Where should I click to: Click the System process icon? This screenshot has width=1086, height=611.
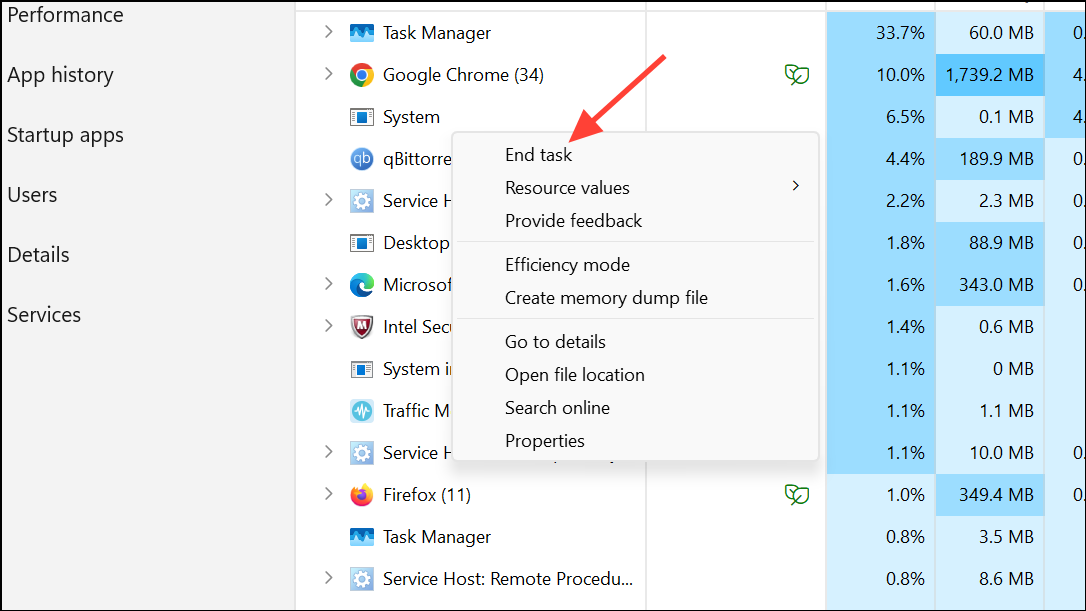[361, 116]
